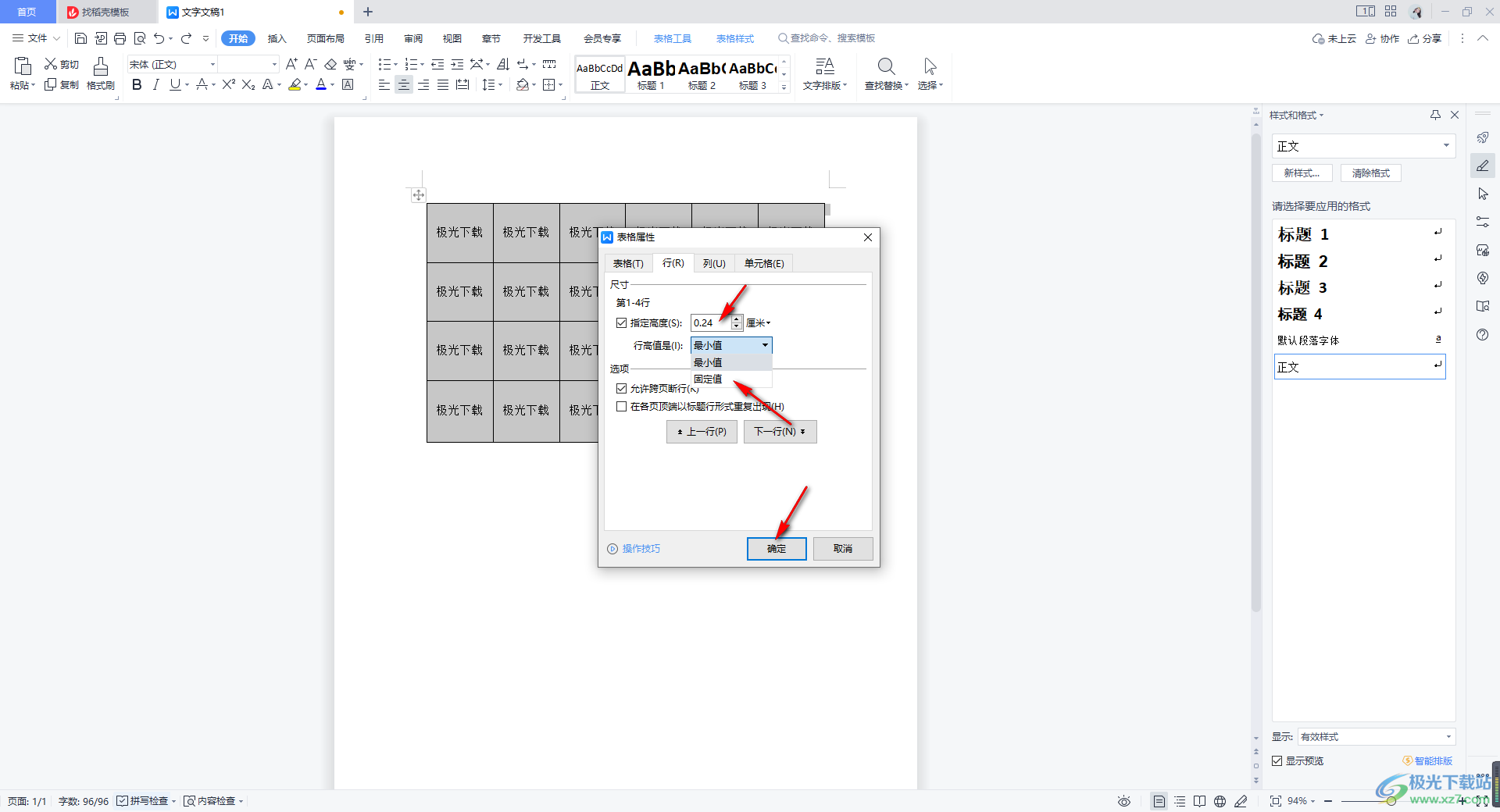This screenshot has height=812, width=1500.
Task: Click the row height value input field
Action: [711, 322]
